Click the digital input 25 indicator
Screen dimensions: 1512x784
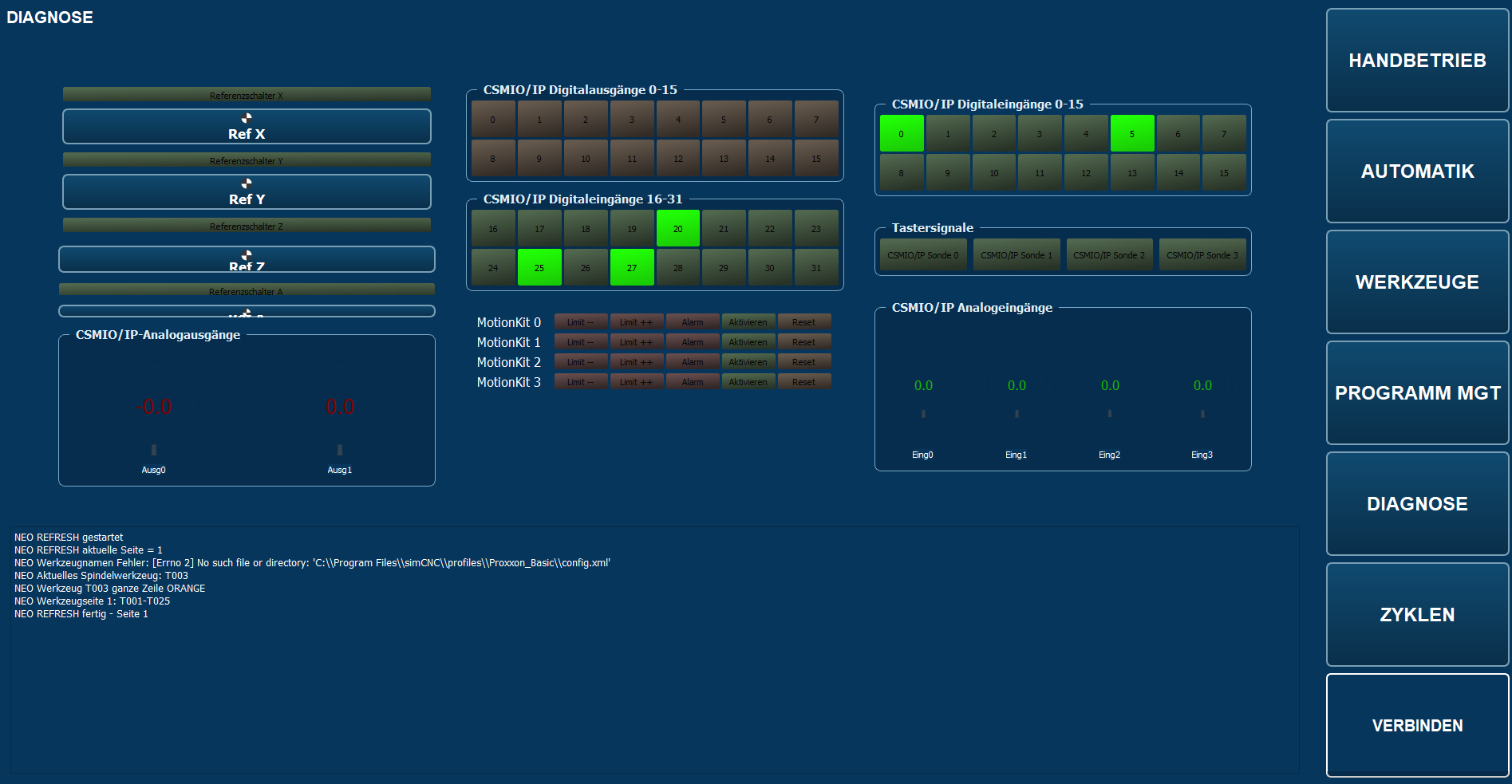click(539, 267)
